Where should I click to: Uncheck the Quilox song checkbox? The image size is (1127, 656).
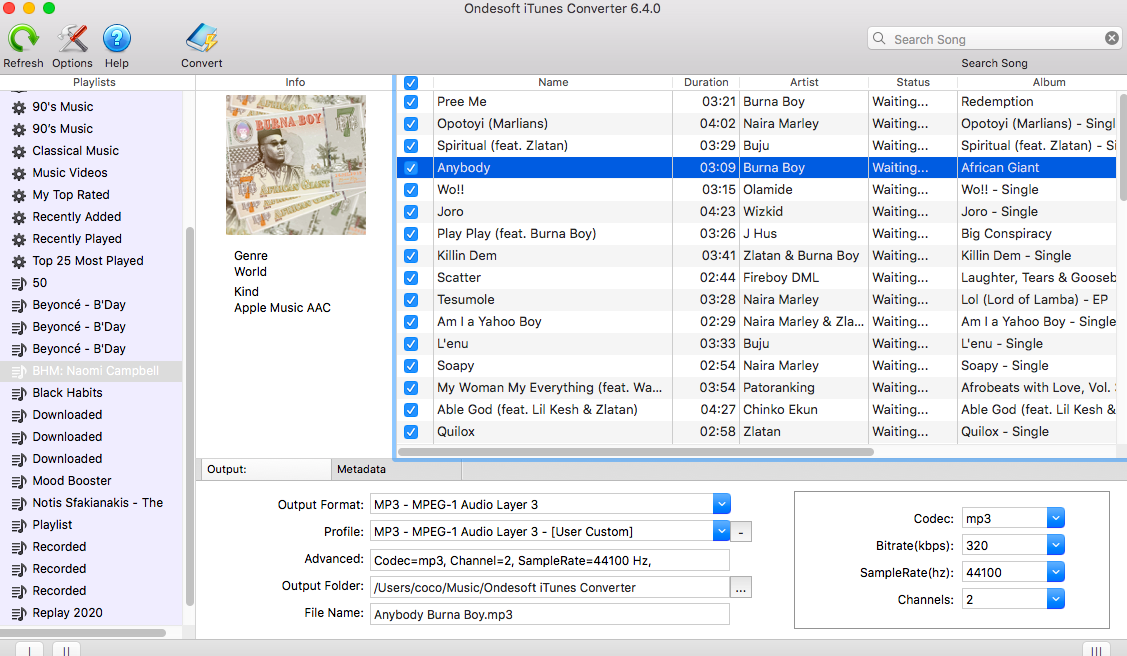click(x=410, y=432)
